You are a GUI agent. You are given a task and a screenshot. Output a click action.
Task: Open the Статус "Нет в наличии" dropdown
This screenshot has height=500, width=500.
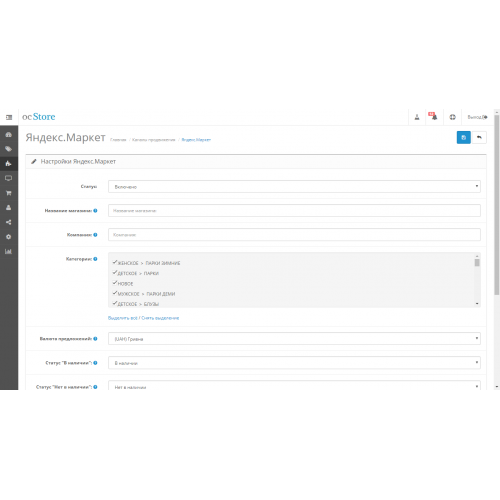(294, 386)
